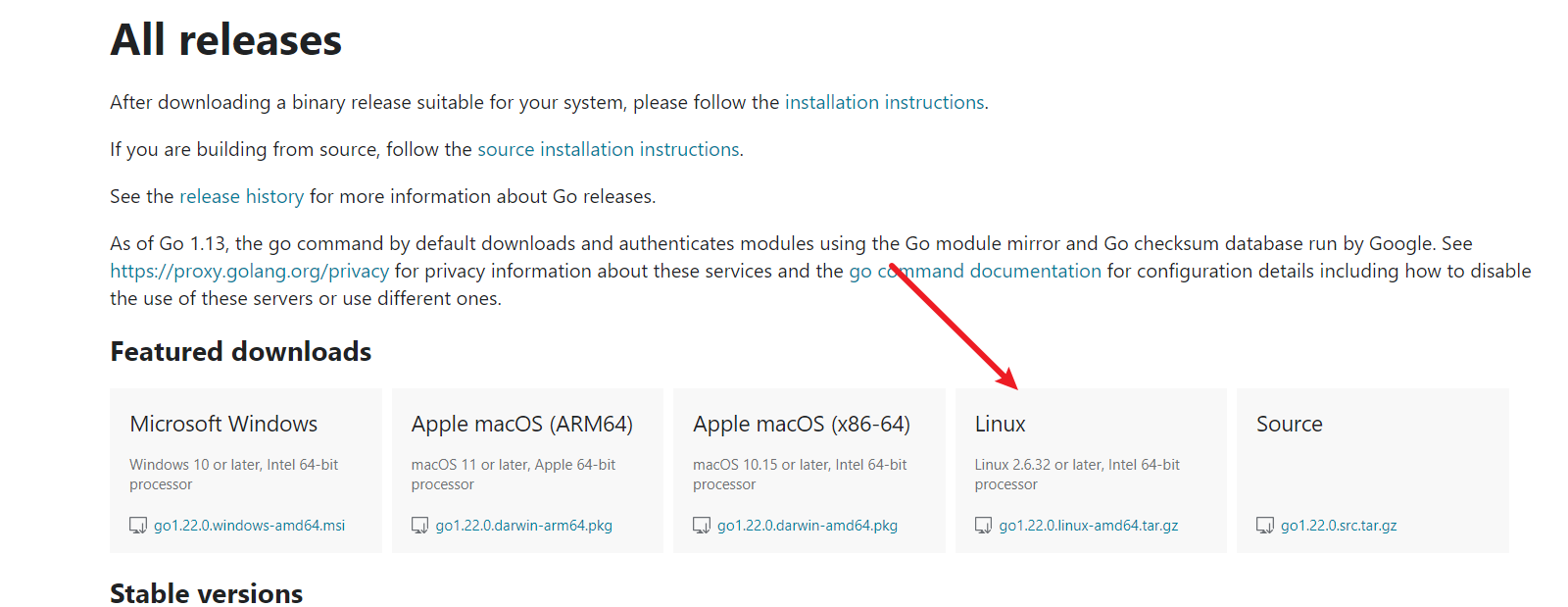The width and height of the screenshot is (1568, 607).
Task: Click the download icon beside src.tar.gz
Action: coord(1265,526)
